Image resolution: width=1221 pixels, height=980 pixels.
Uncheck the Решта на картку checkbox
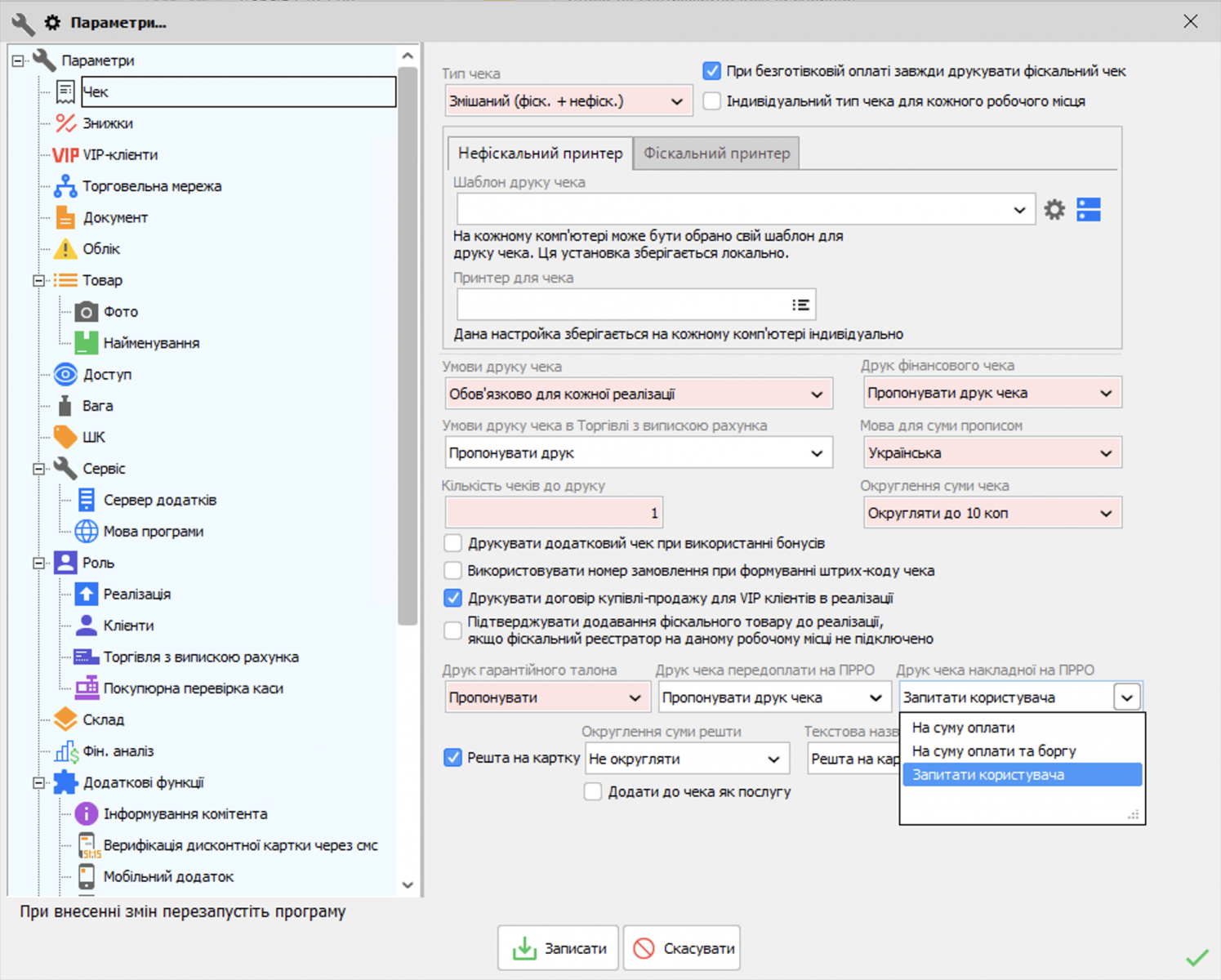point(452,758)
